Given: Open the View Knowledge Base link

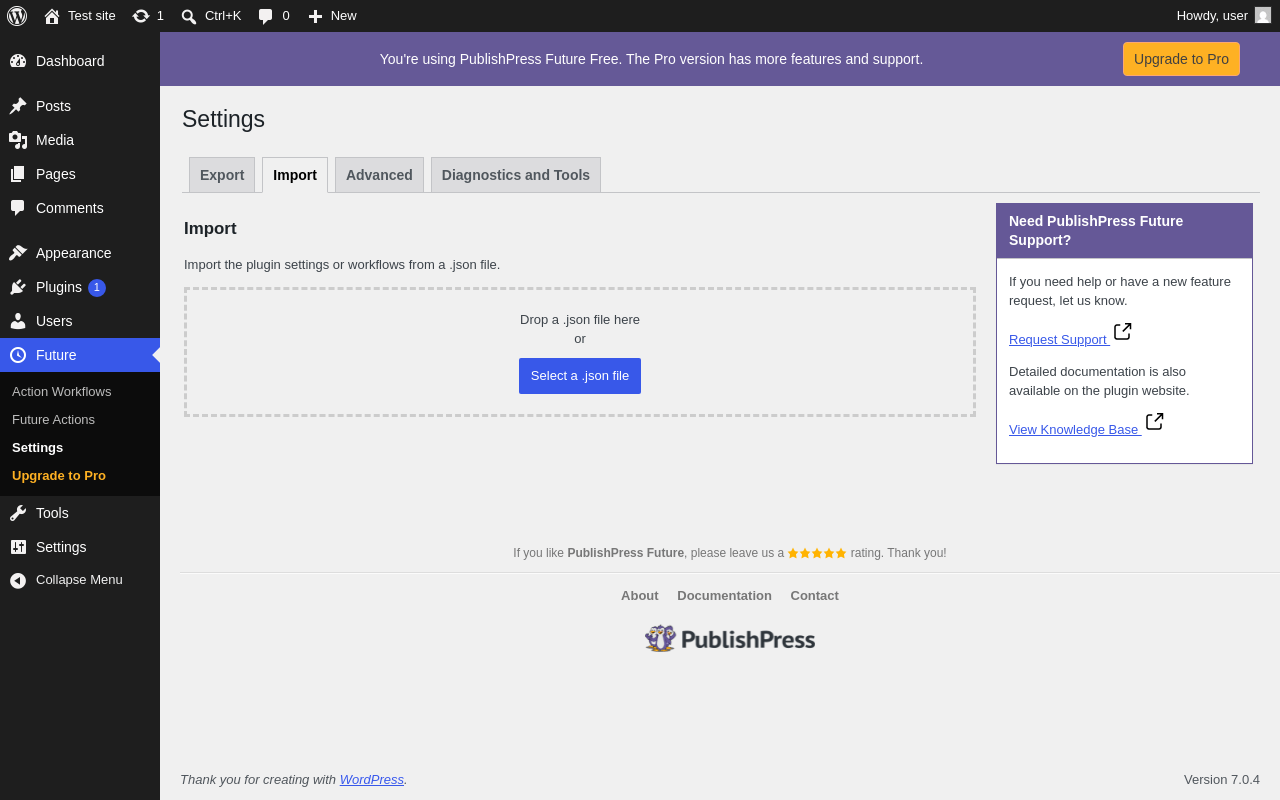Looking at the screenshot, I should coord(1074,430).
